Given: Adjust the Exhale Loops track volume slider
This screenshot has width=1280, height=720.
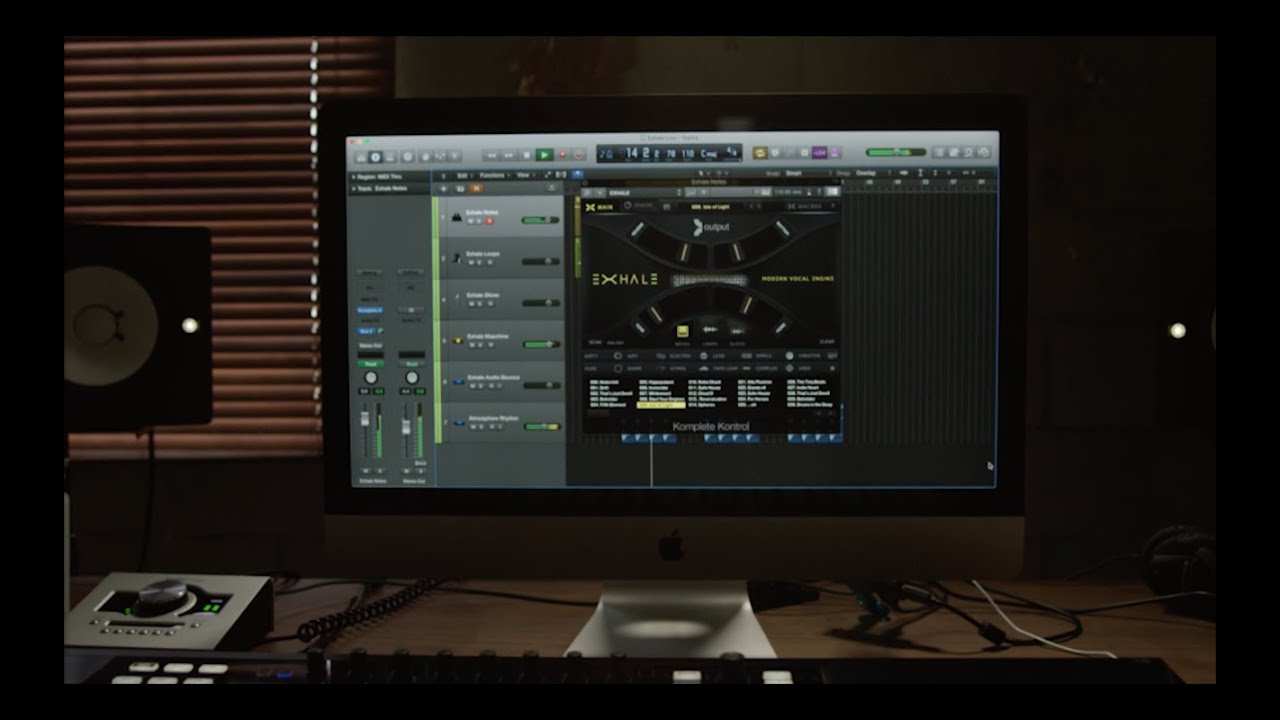Looking at the screenshot, I should 540,261.
